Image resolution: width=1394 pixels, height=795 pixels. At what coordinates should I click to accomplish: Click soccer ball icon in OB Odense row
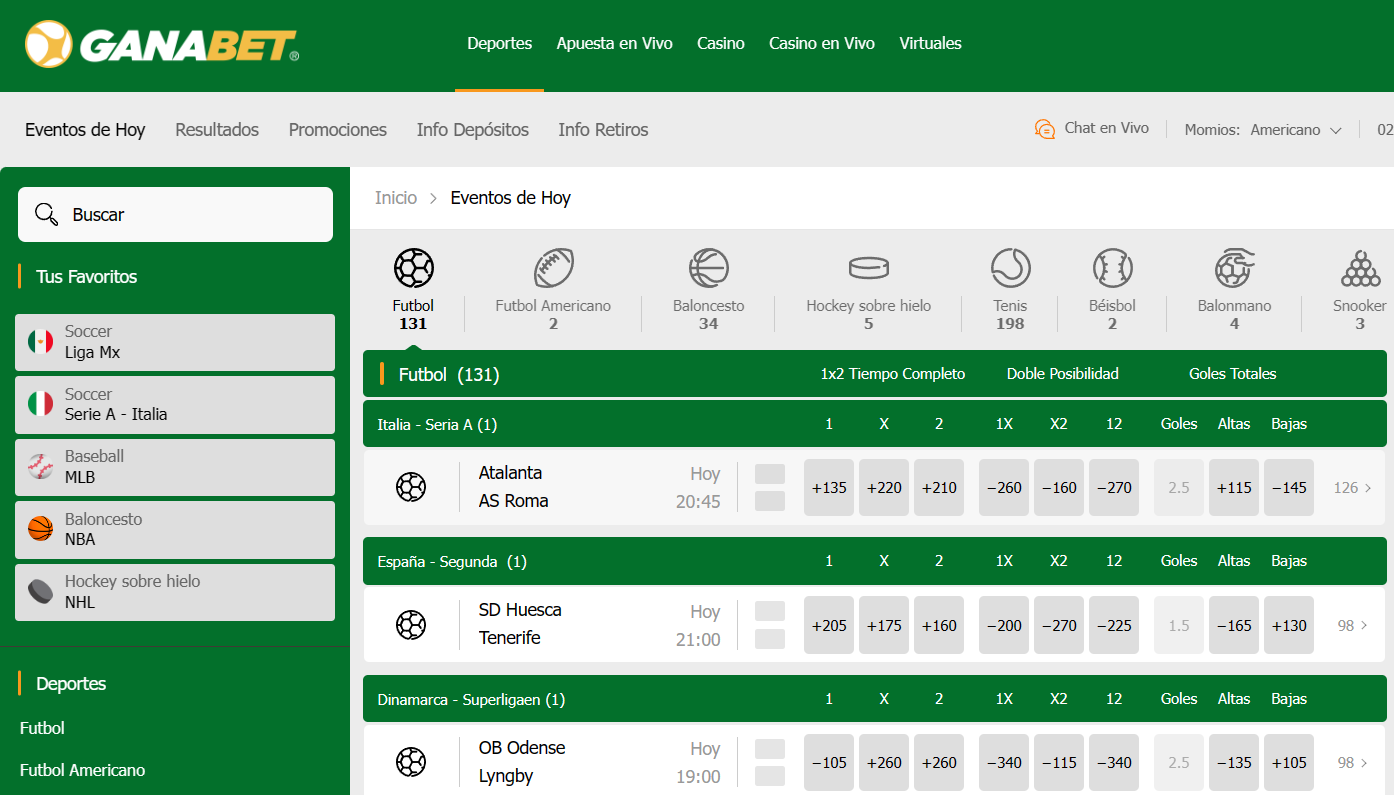click(x=411, y=762)
